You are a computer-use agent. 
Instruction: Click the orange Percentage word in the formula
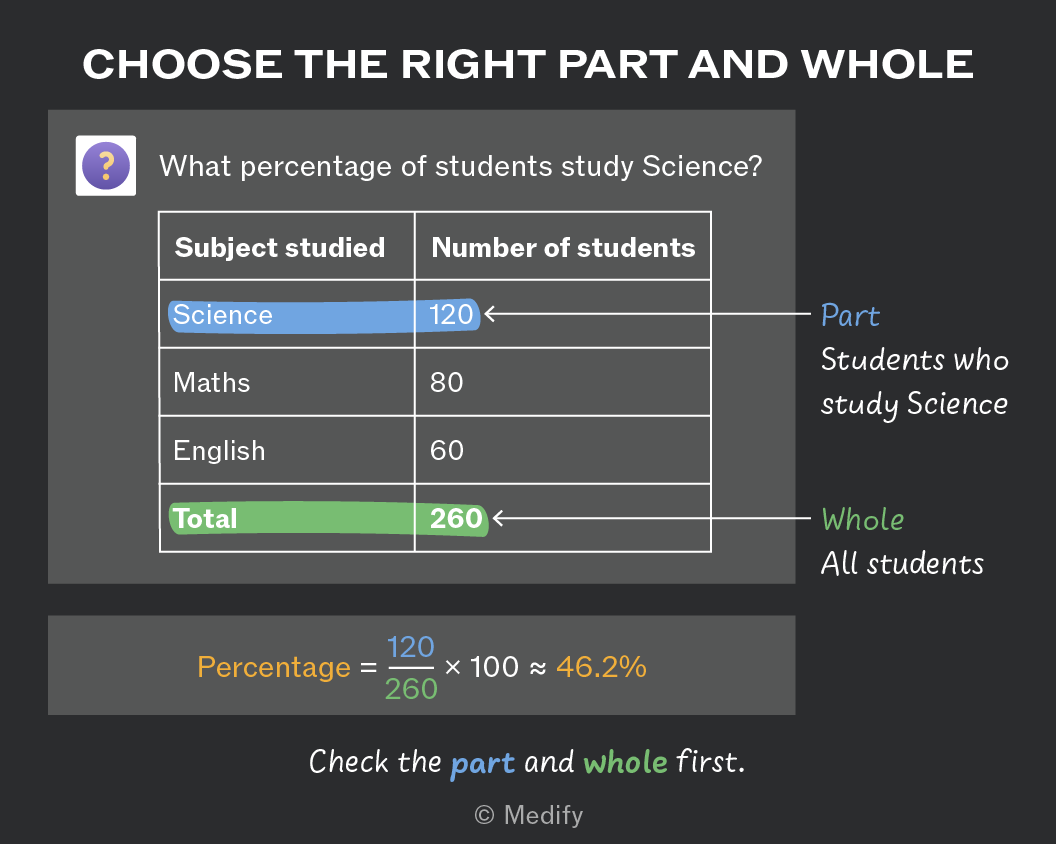(274, 668)
